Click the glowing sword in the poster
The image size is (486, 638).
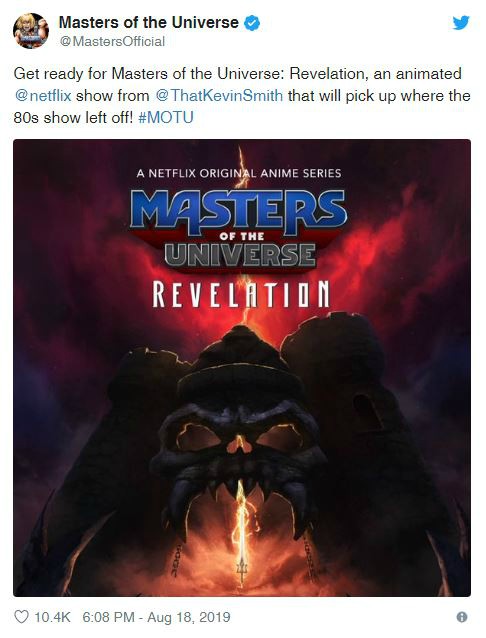point(242,533)
